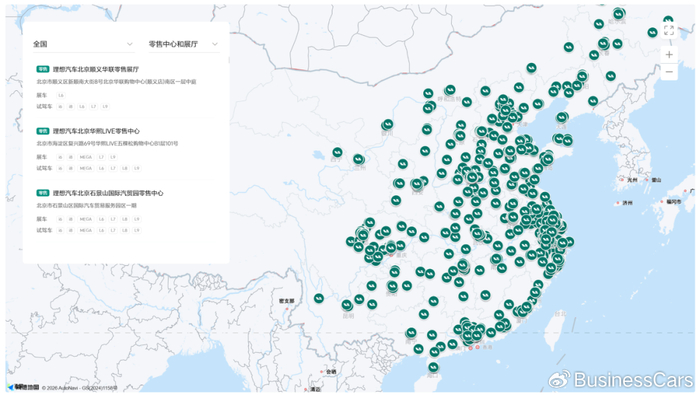
Task: Open the 全国 region dropdown
Action: point(83,44)
